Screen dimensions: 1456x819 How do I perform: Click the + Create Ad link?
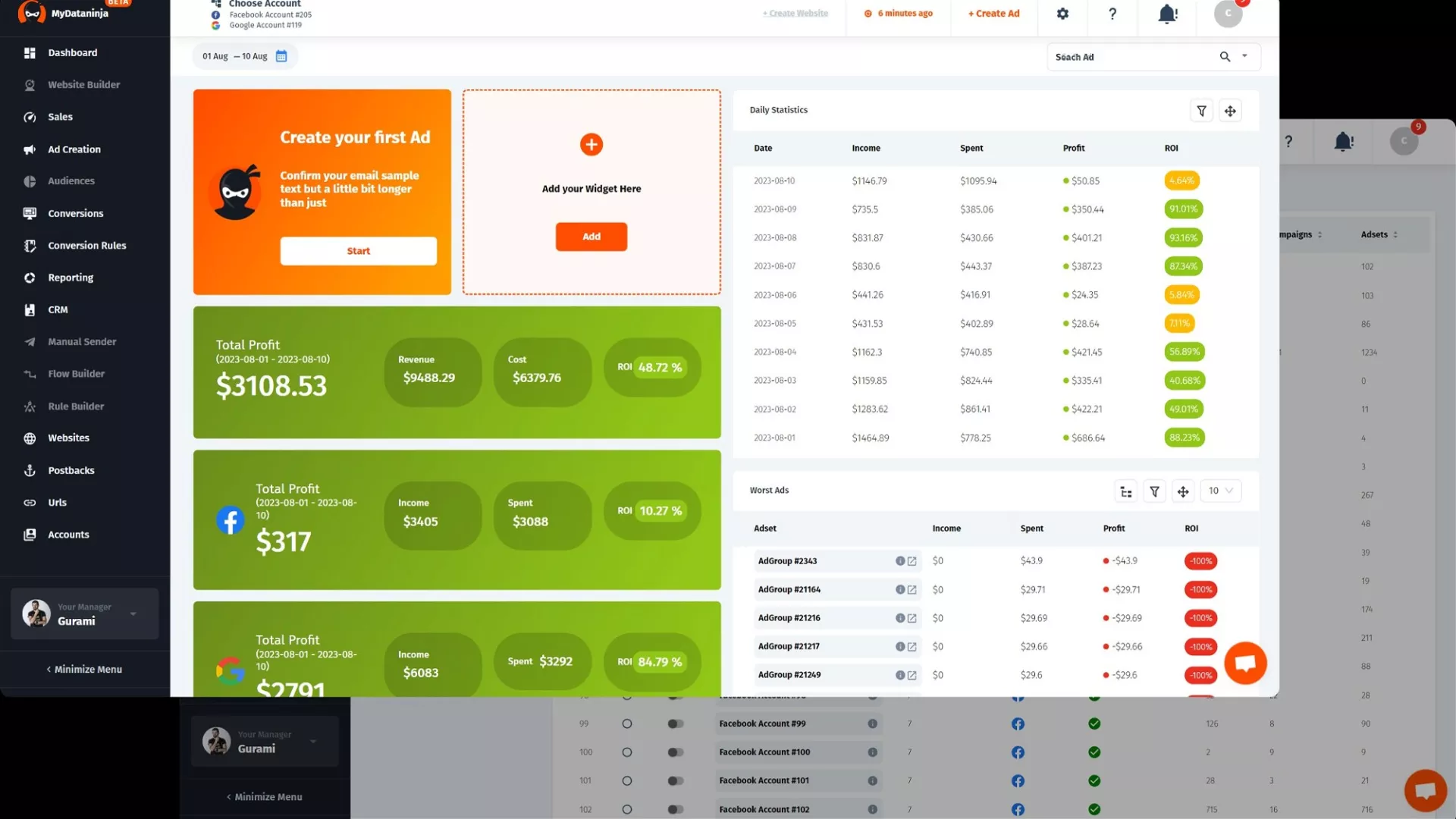tap(993, 14)
